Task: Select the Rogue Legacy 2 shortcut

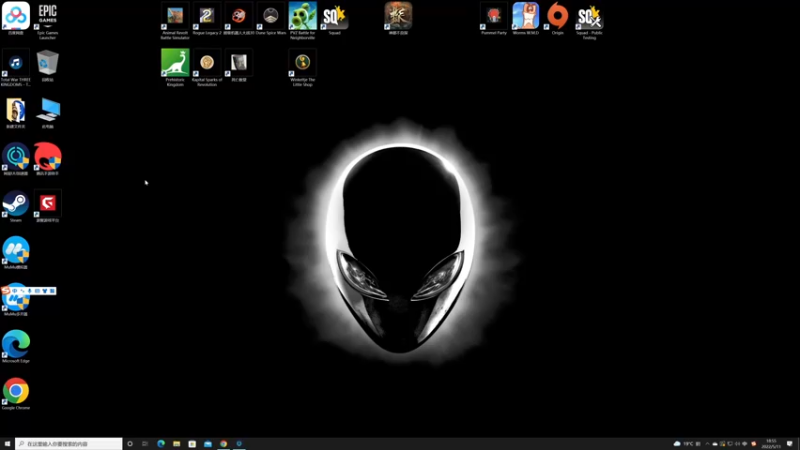Action: point(207,18)
